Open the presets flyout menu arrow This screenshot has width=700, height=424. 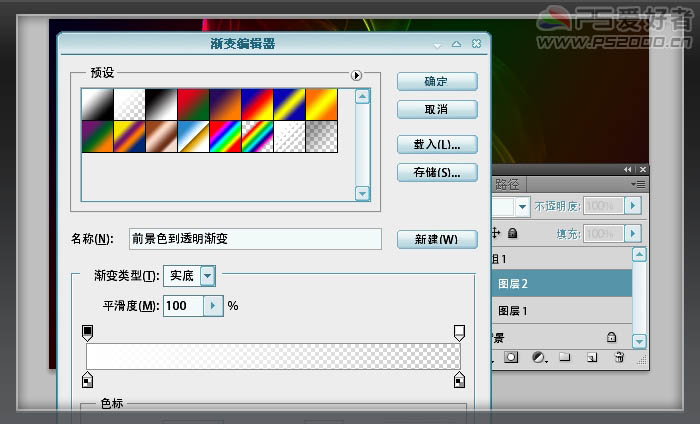click(x=356, y=75)
